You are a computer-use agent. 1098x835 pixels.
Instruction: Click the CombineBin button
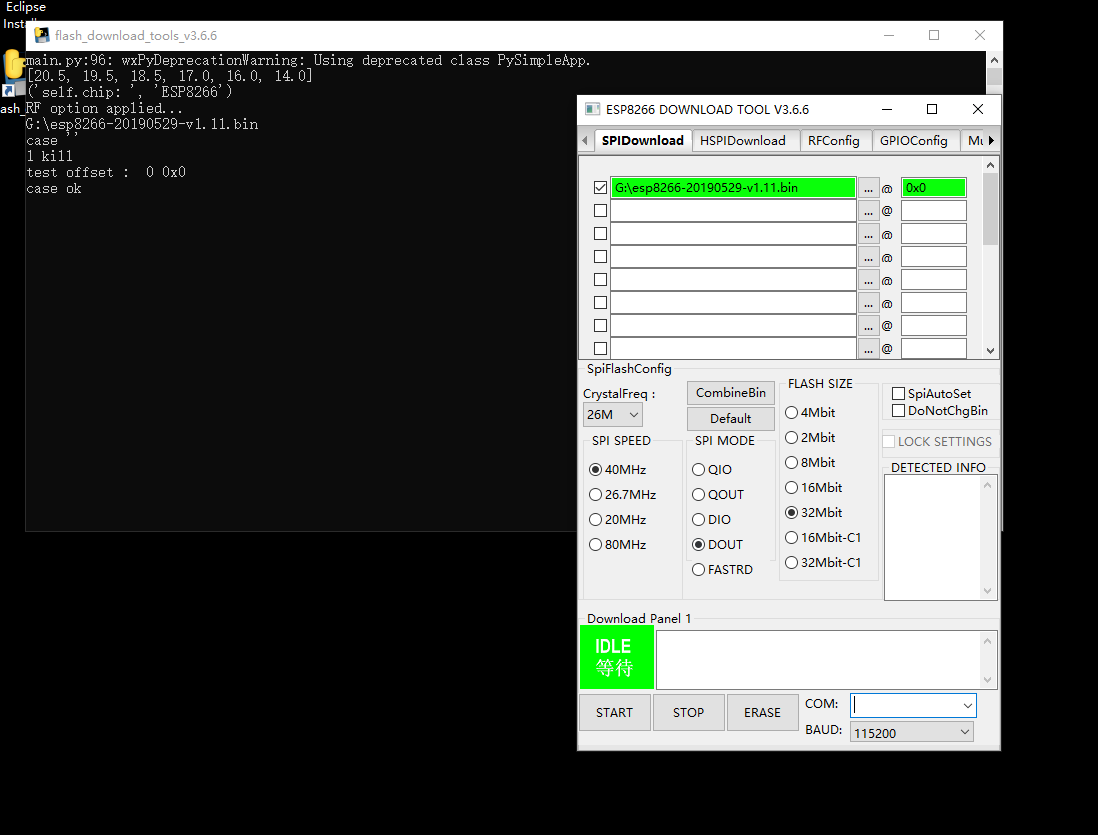pos(730,393)
